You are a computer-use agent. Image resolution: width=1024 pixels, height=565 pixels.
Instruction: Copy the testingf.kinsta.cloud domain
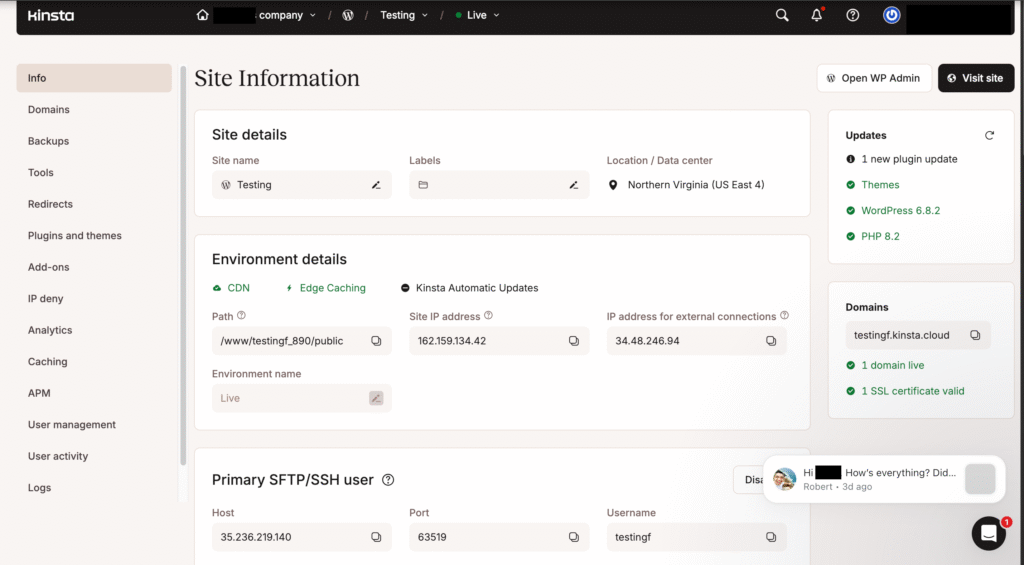point(975,336)
